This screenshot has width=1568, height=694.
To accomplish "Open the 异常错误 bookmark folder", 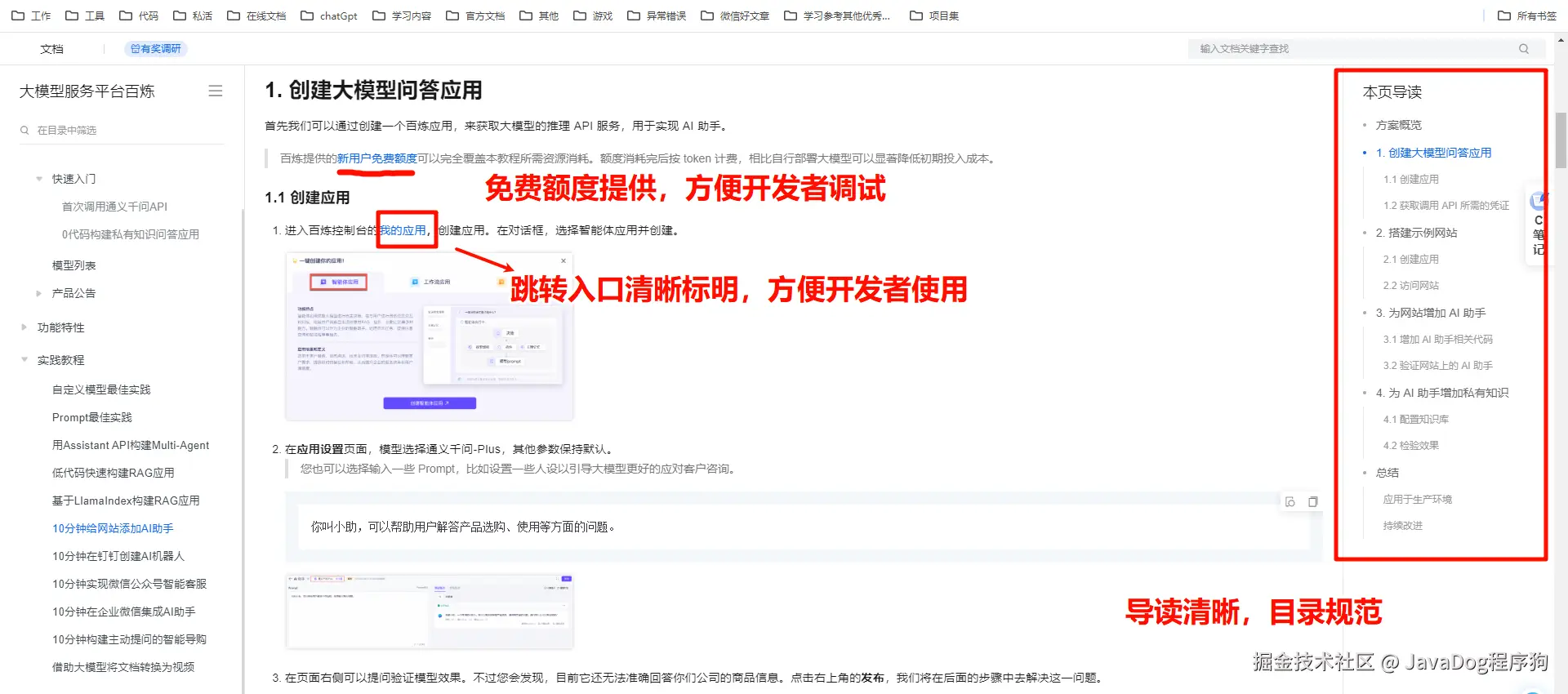I will click(657, 16).
